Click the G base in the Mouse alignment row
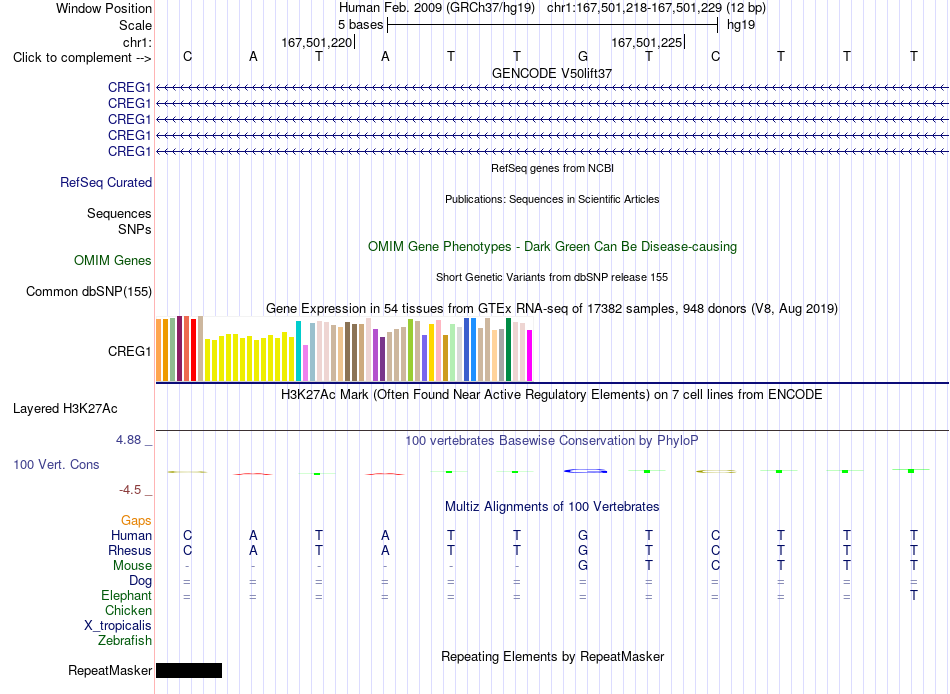 click(x=583, y=566)
